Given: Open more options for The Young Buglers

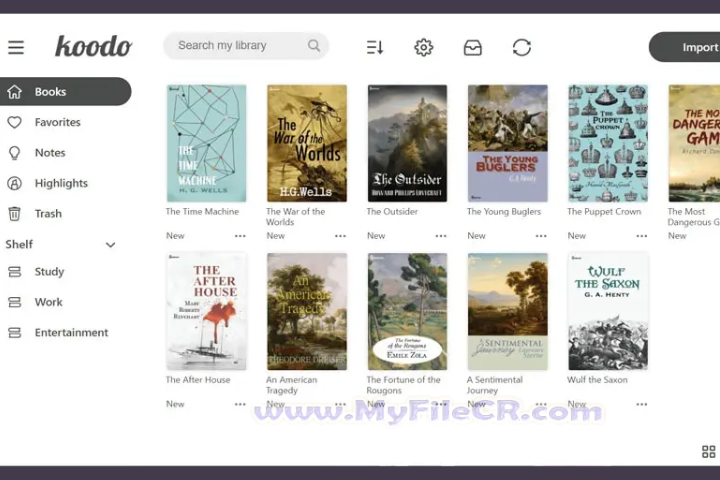Looking at the screenshot, I should tap(541, 236).
